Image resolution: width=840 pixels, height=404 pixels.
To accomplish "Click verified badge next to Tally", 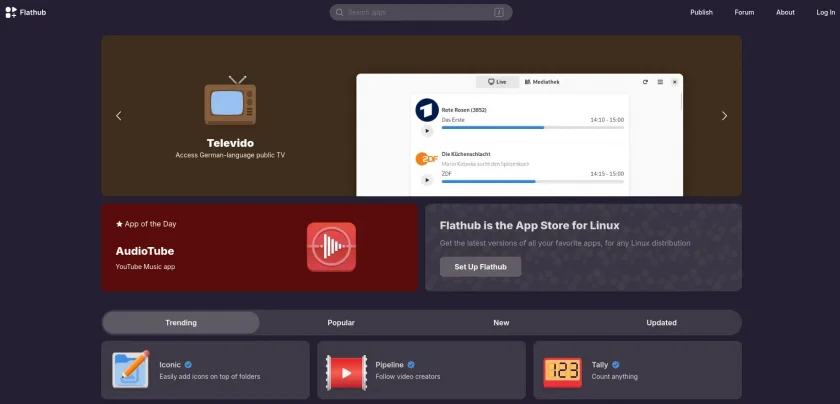I will (x=616, y=365).
